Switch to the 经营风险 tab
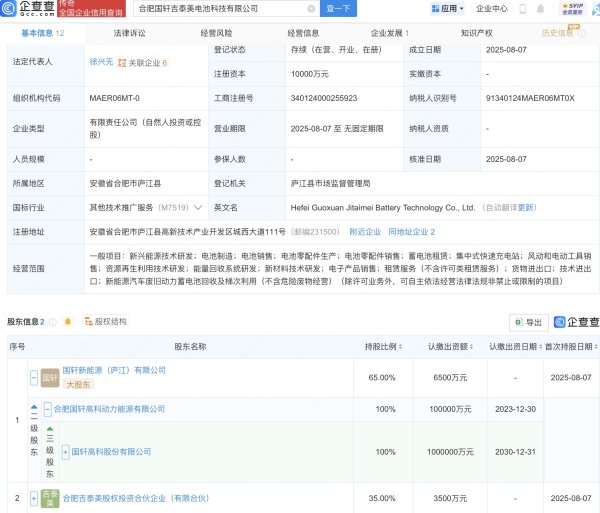600x513 pixels. tap(216, 33)
